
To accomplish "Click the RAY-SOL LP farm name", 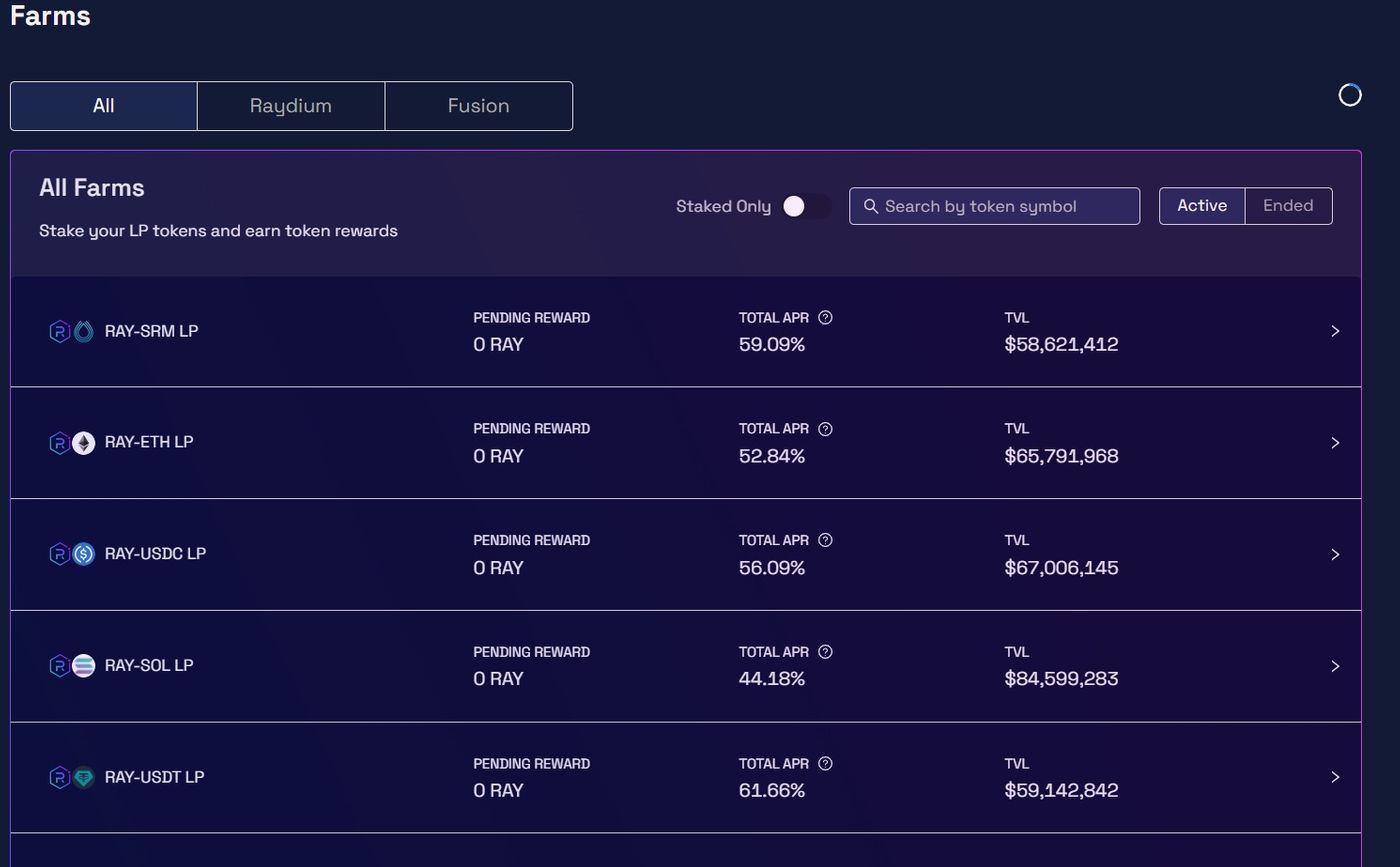I will point(149,665).
